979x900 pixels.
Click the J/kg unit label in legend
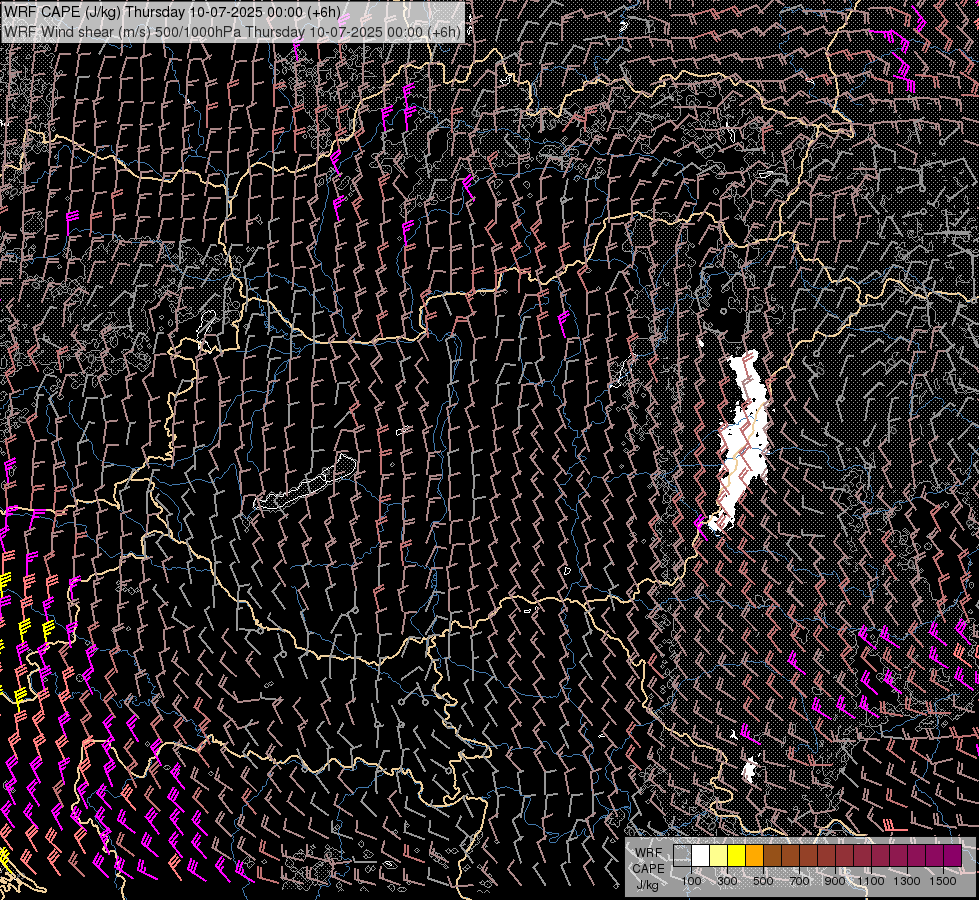tap(648, 885)
